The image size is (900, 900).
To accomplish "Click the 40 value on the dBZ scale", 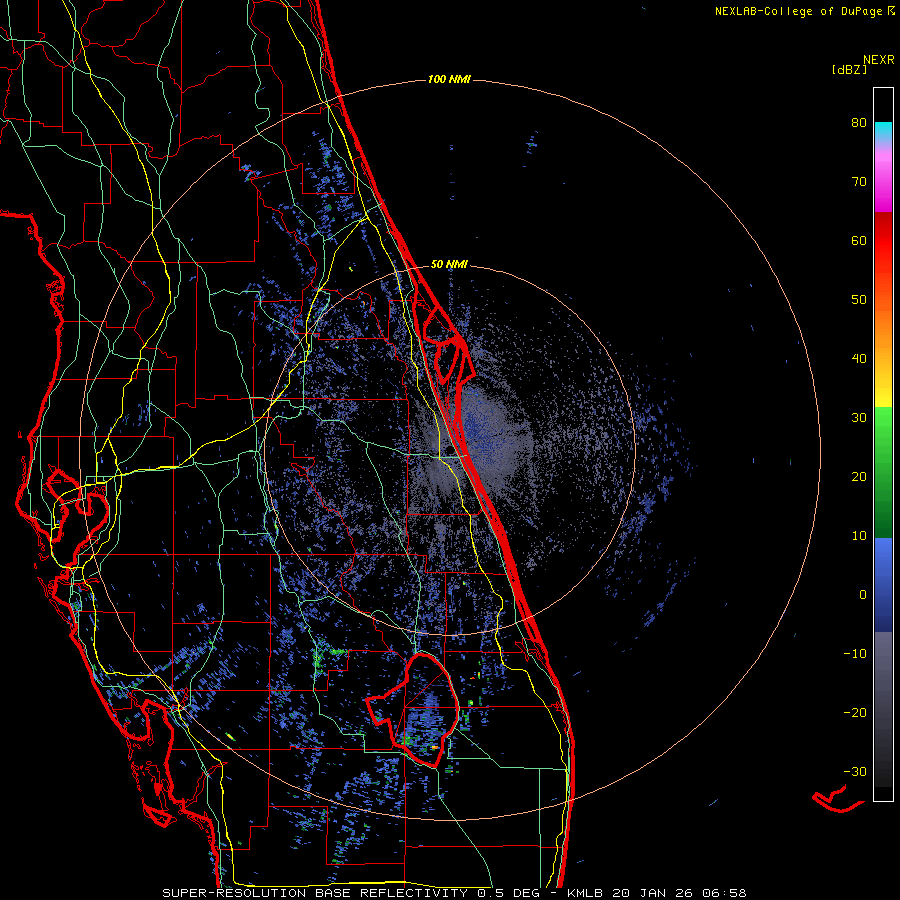I will click(859, 359).
